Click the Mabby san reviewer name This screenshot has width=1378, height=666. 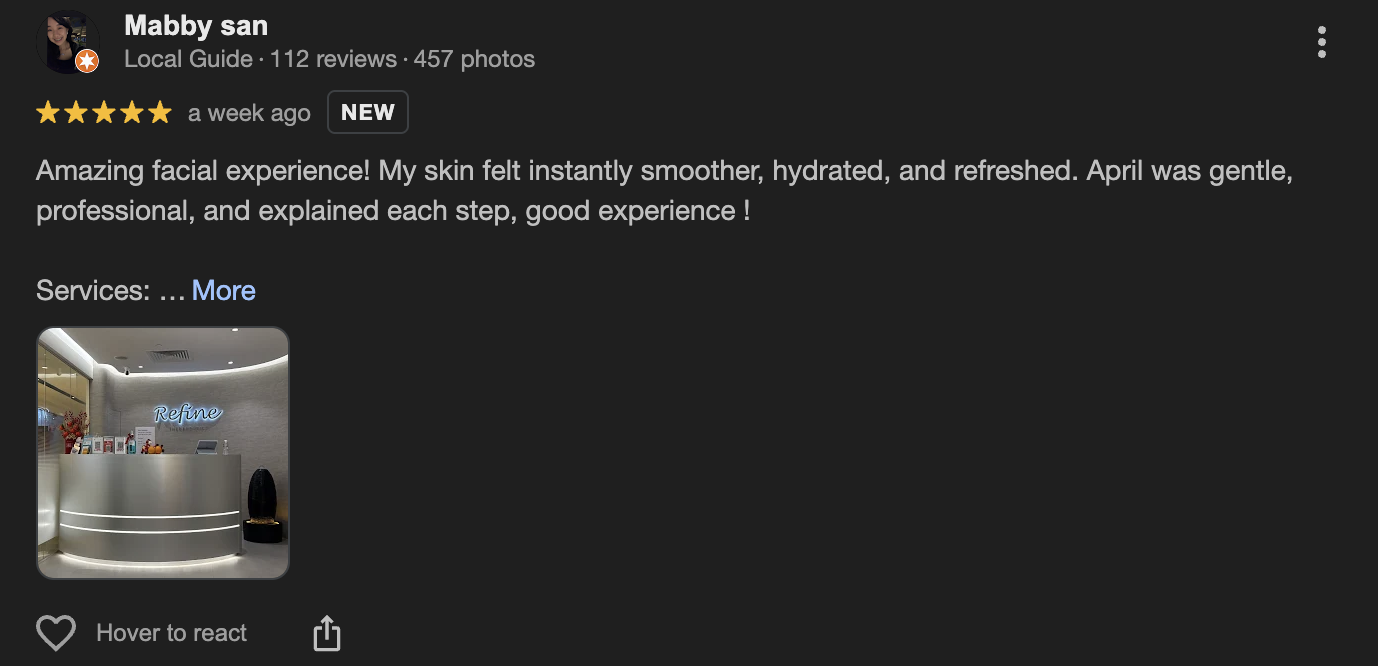tap(196, 25)
